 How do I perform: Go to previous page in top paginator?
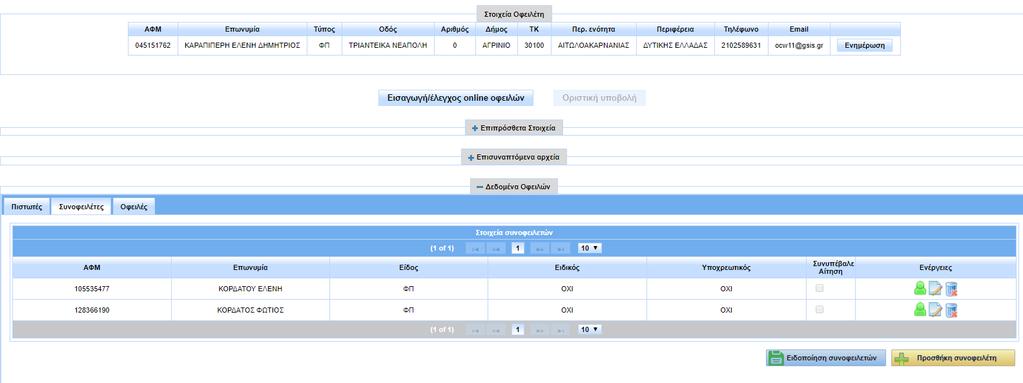(497, 249)
